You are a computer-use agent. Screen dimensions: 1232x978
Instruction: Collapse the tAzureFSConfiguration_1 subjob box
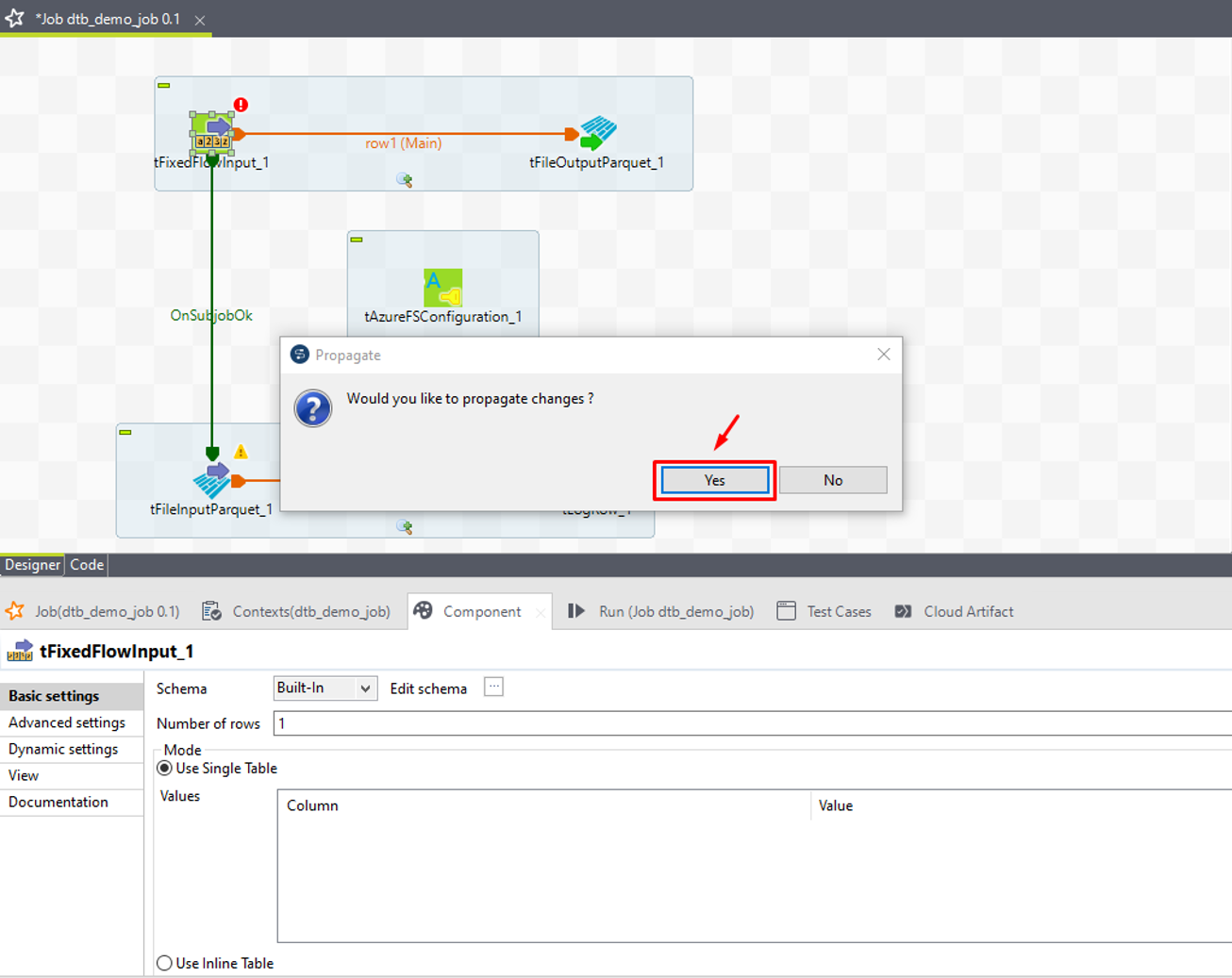[x=357, y=240]
